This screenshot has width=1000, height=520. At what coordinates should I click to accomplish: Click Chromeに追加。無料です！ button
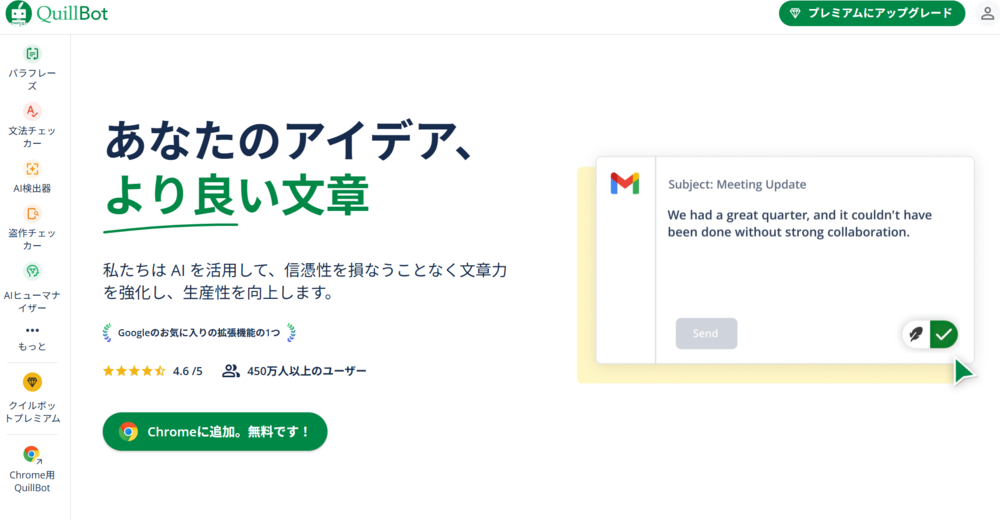pos(215,432)
